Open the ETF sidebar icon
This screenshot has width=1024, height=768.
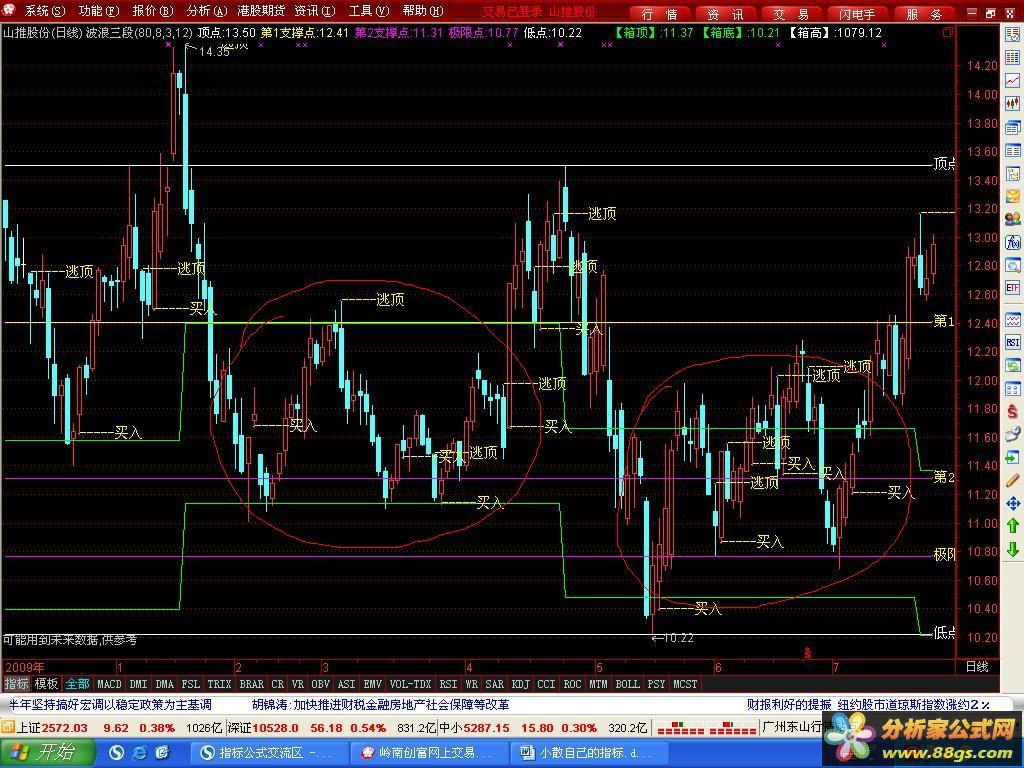click(x=1012, y=288)
